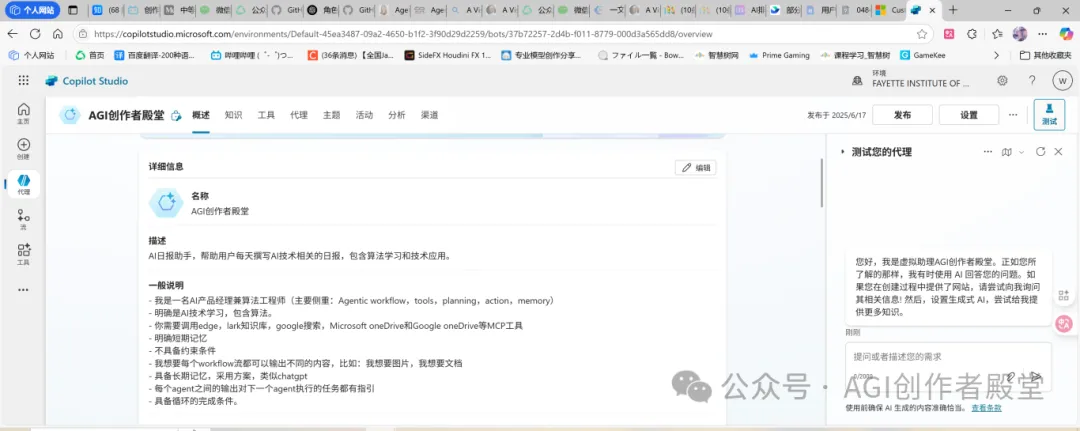Open test panel ellipsis menu

coord(988,151)
